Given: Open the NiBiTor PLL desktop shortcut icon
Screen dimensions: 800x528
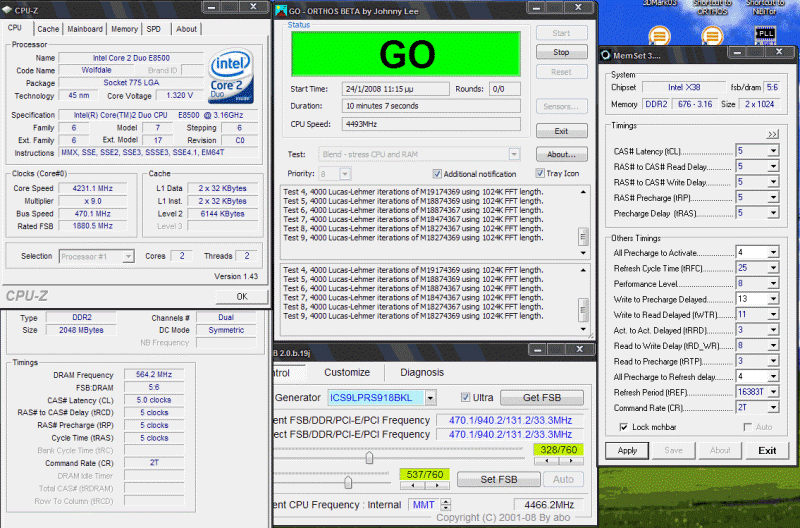Looking at the screenshot, I should click(x=764, y=35).
